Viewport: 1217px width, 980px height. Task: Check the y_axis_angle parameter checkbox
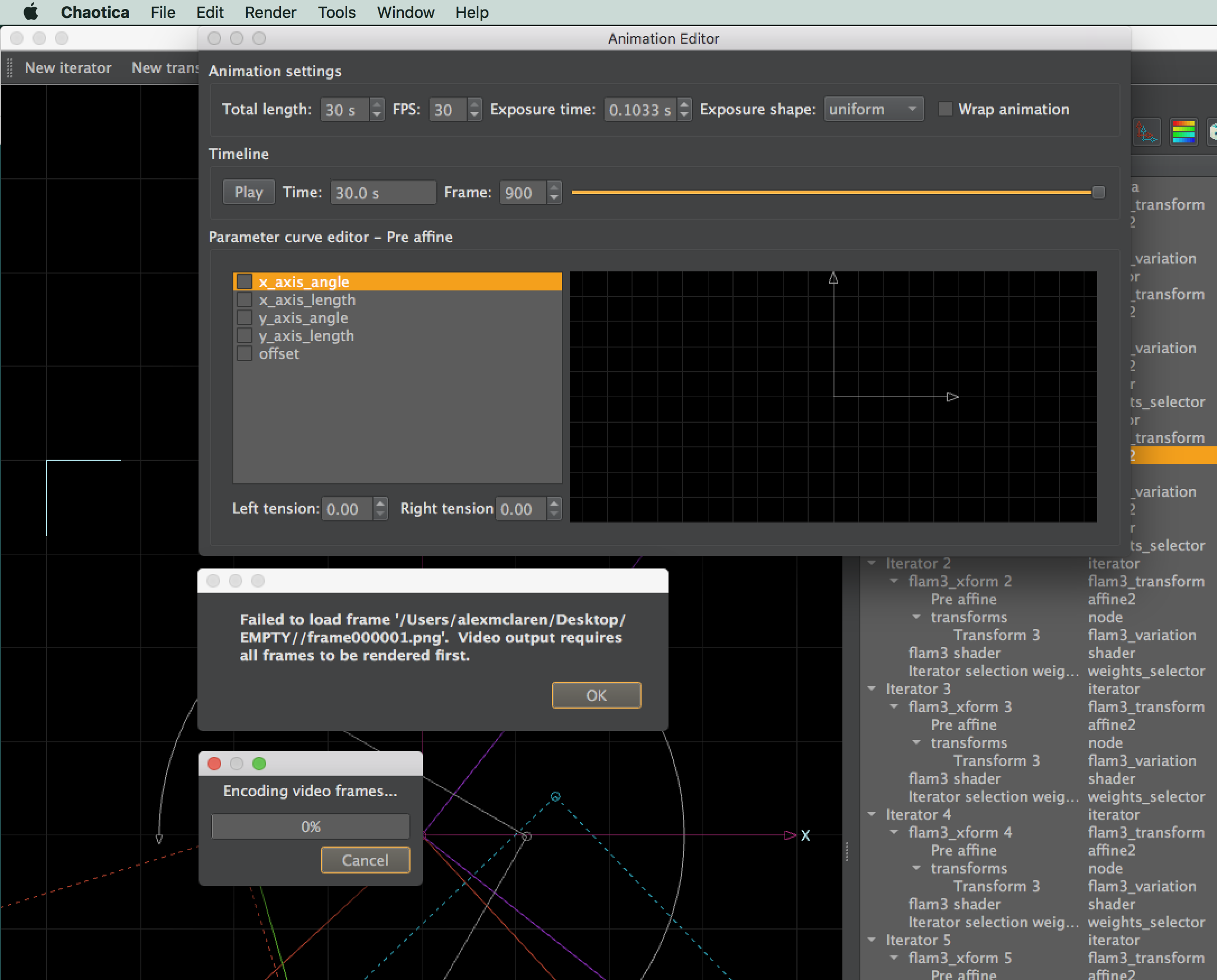point(245,318)
